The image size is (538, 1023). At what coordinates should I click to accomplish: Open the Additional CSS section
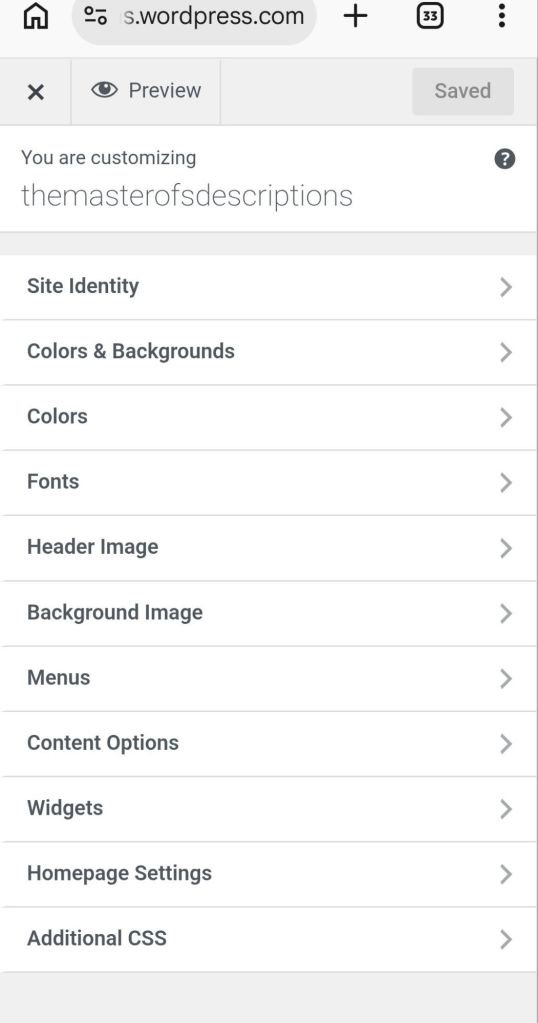(268, 939)
